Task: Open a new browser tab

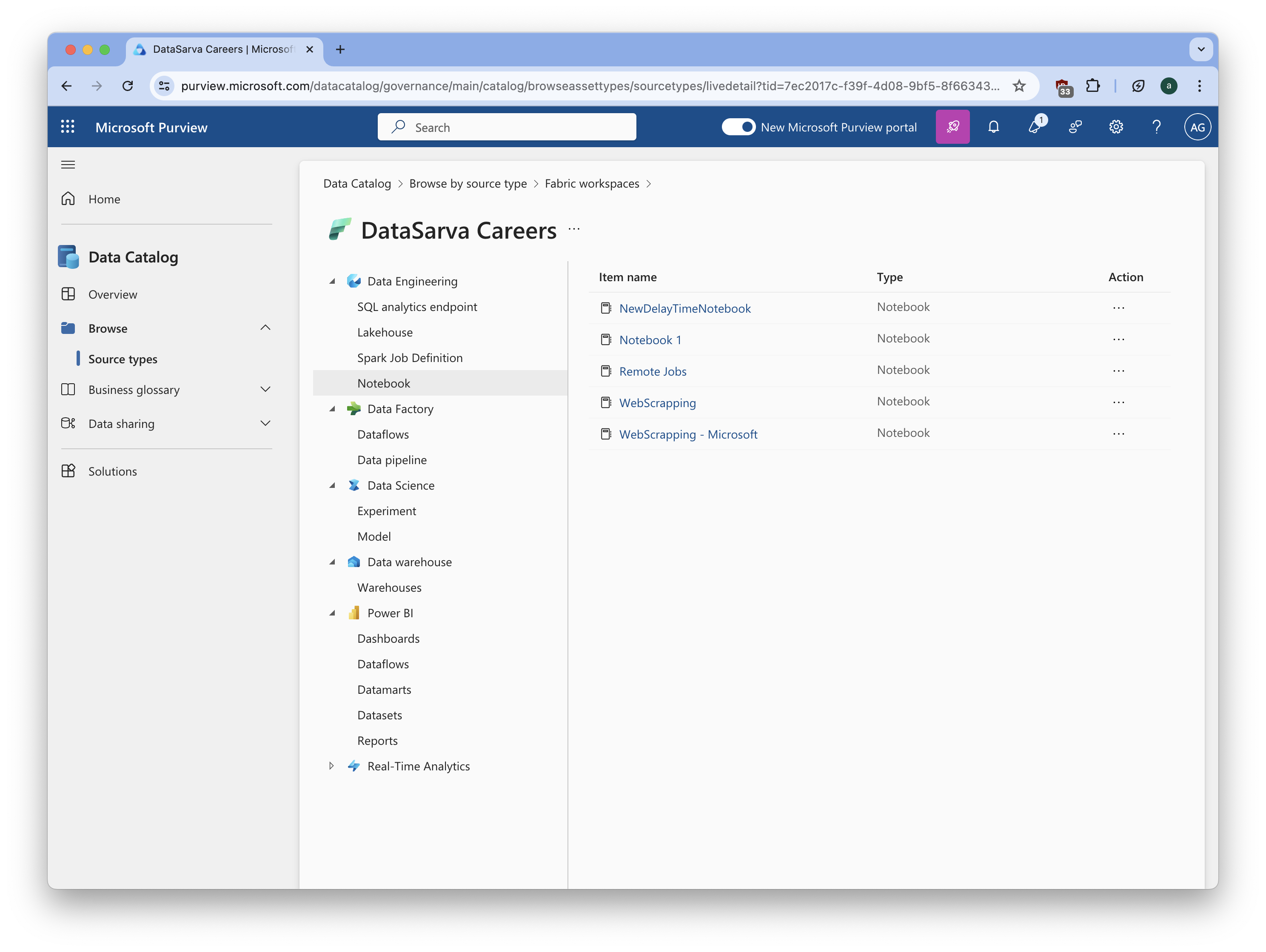Action: click(x=340, y=50)
